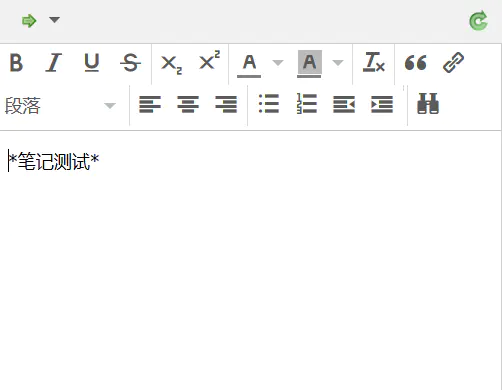Viewport: 502px width, 390px height.
Task: Open the dropdown next to green arrow
Action: pos(54,20)
